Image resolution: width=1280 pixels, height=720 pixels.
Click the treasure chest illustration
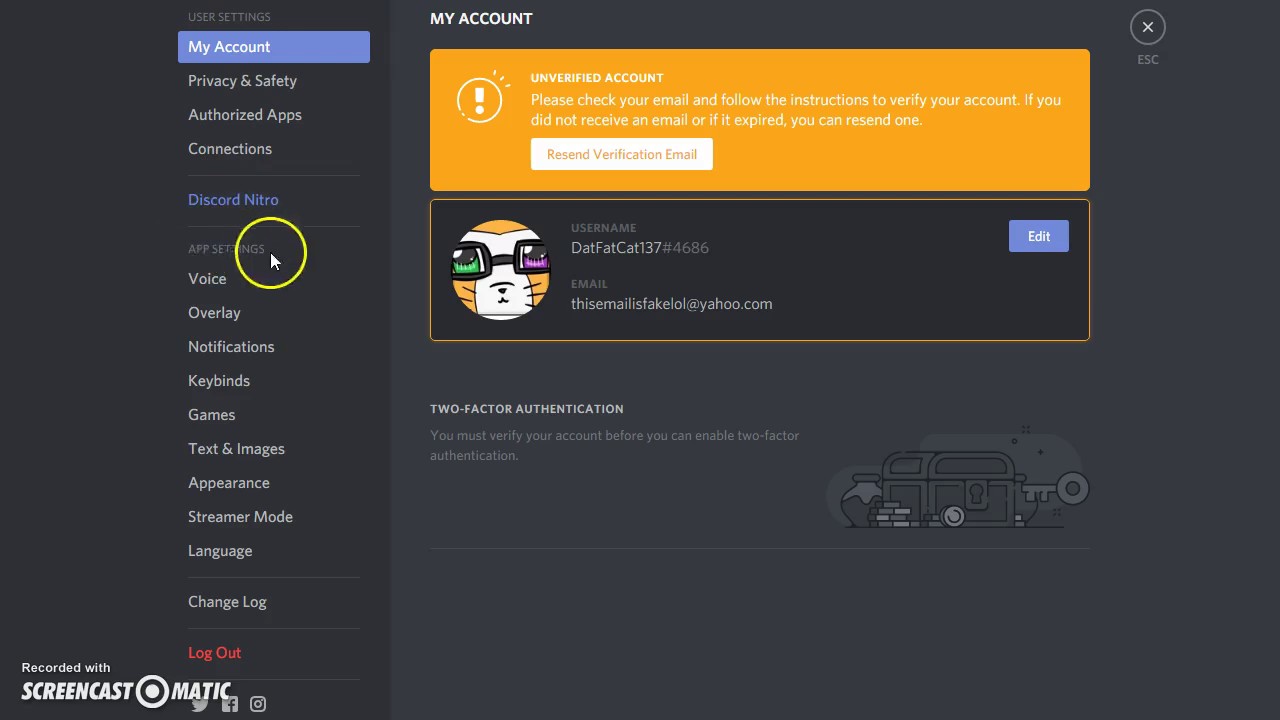(957, 478)
